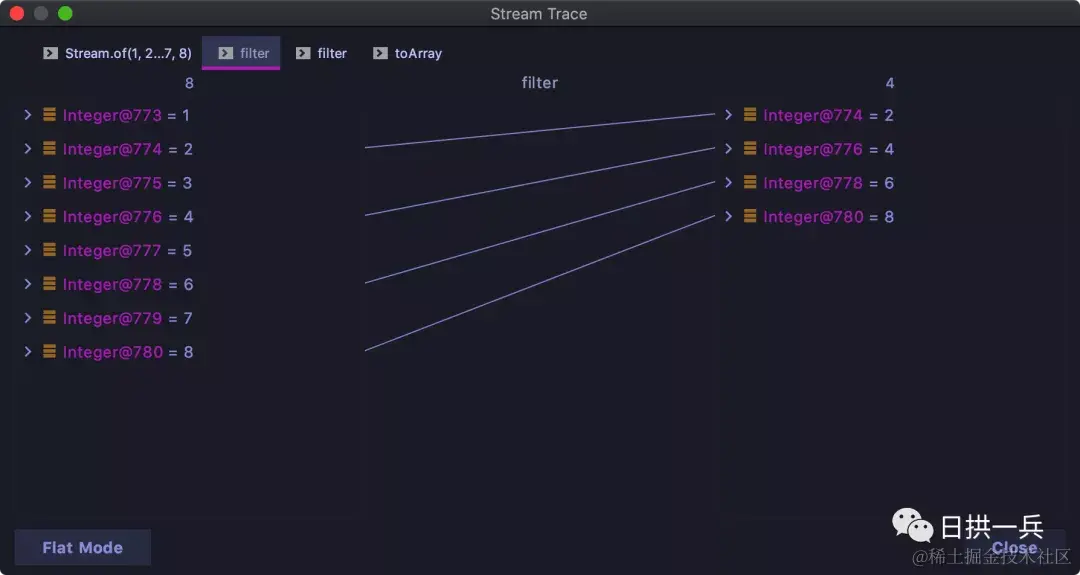Click the yellow minimize window button
The width and height of the screenshot is (1080, 575).
[41, 13]
